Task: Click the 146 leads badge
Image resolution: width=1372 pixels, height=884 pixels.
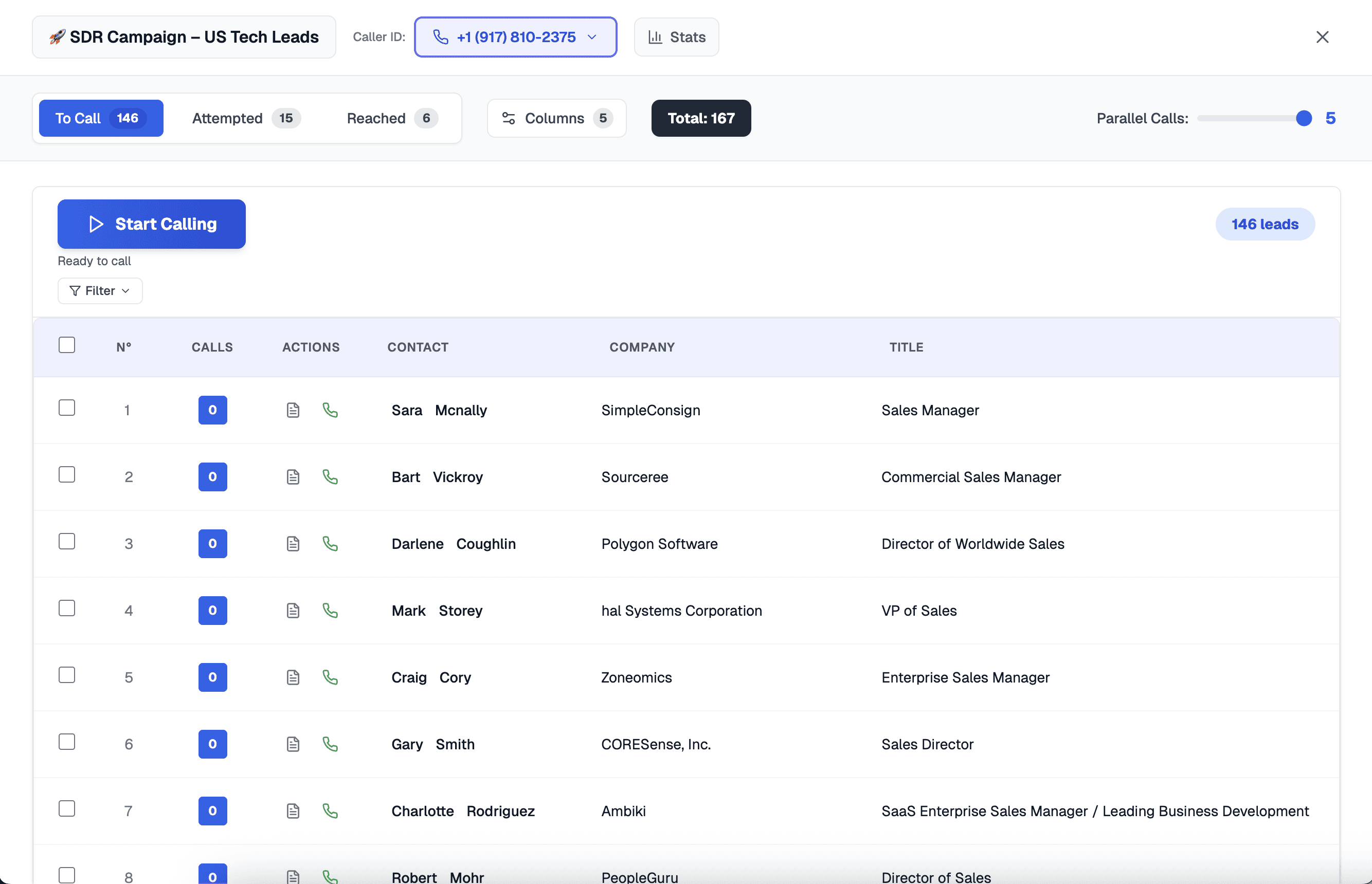Action: [1265, 224]
